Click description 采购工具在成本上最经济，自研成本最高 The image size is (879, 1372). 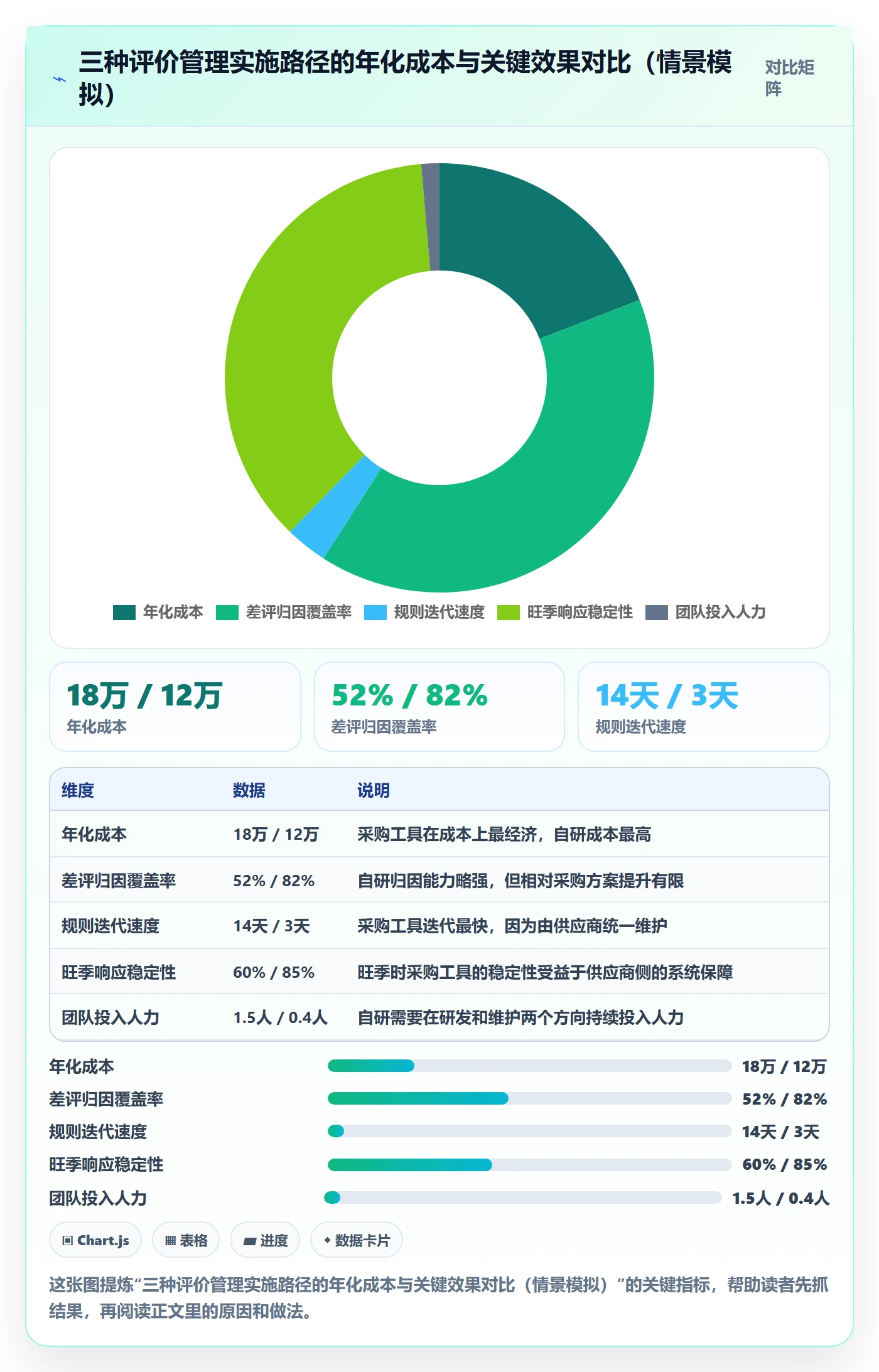[504, 834]
